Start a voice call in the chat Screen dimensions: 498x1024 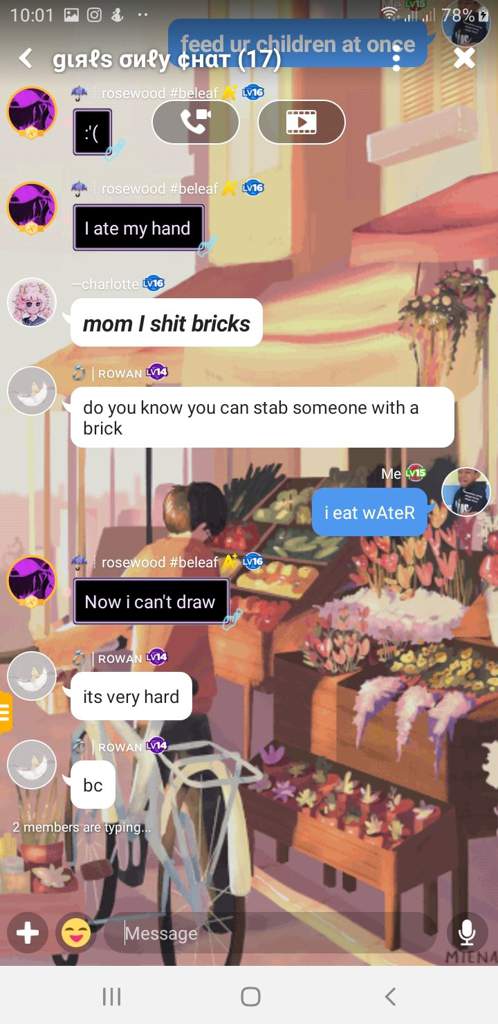click(195, 122)
